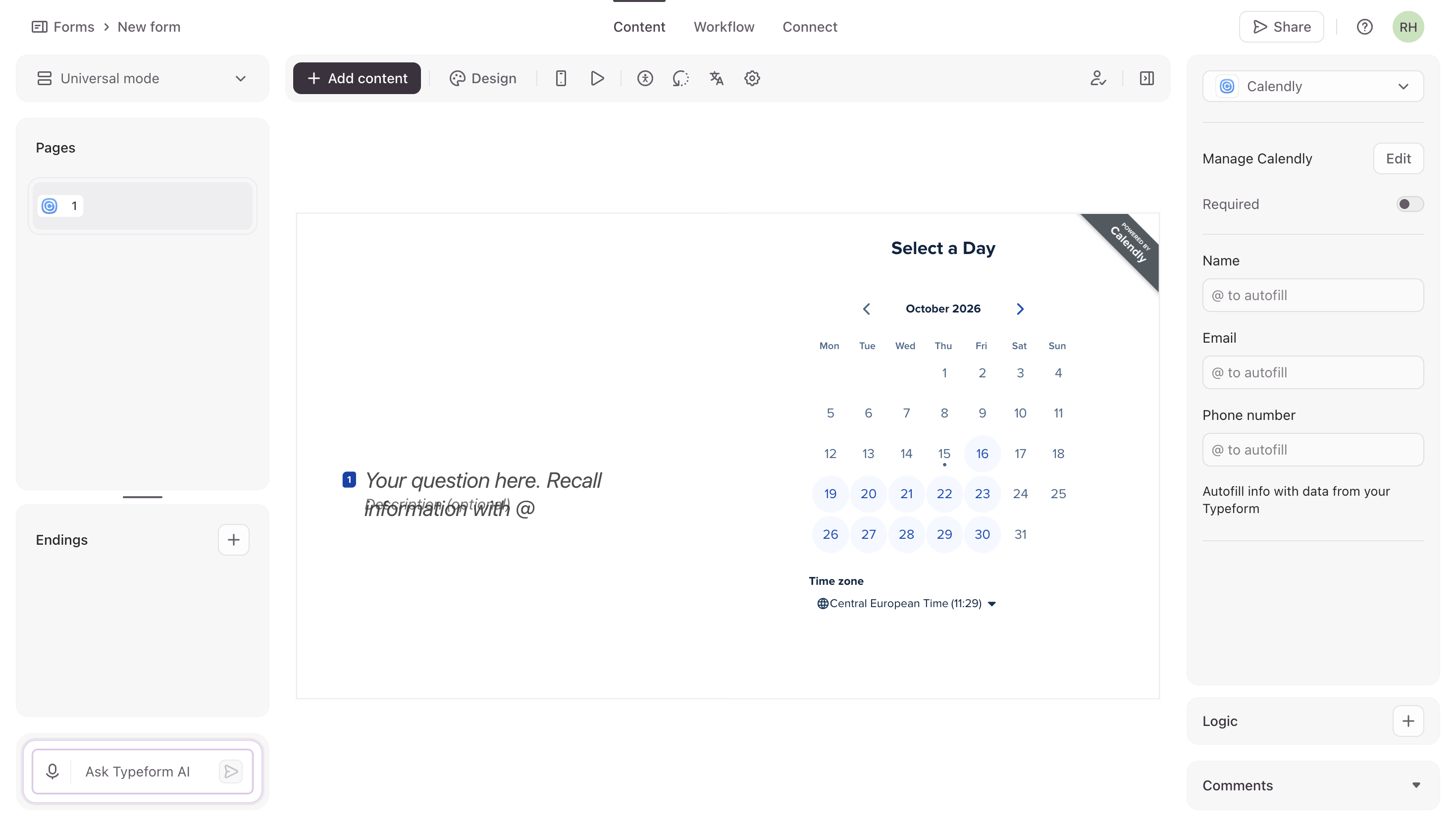Click the Email autofill field
The image size is (1456, 826).
pyautogui.click(x=1313, y=372)
